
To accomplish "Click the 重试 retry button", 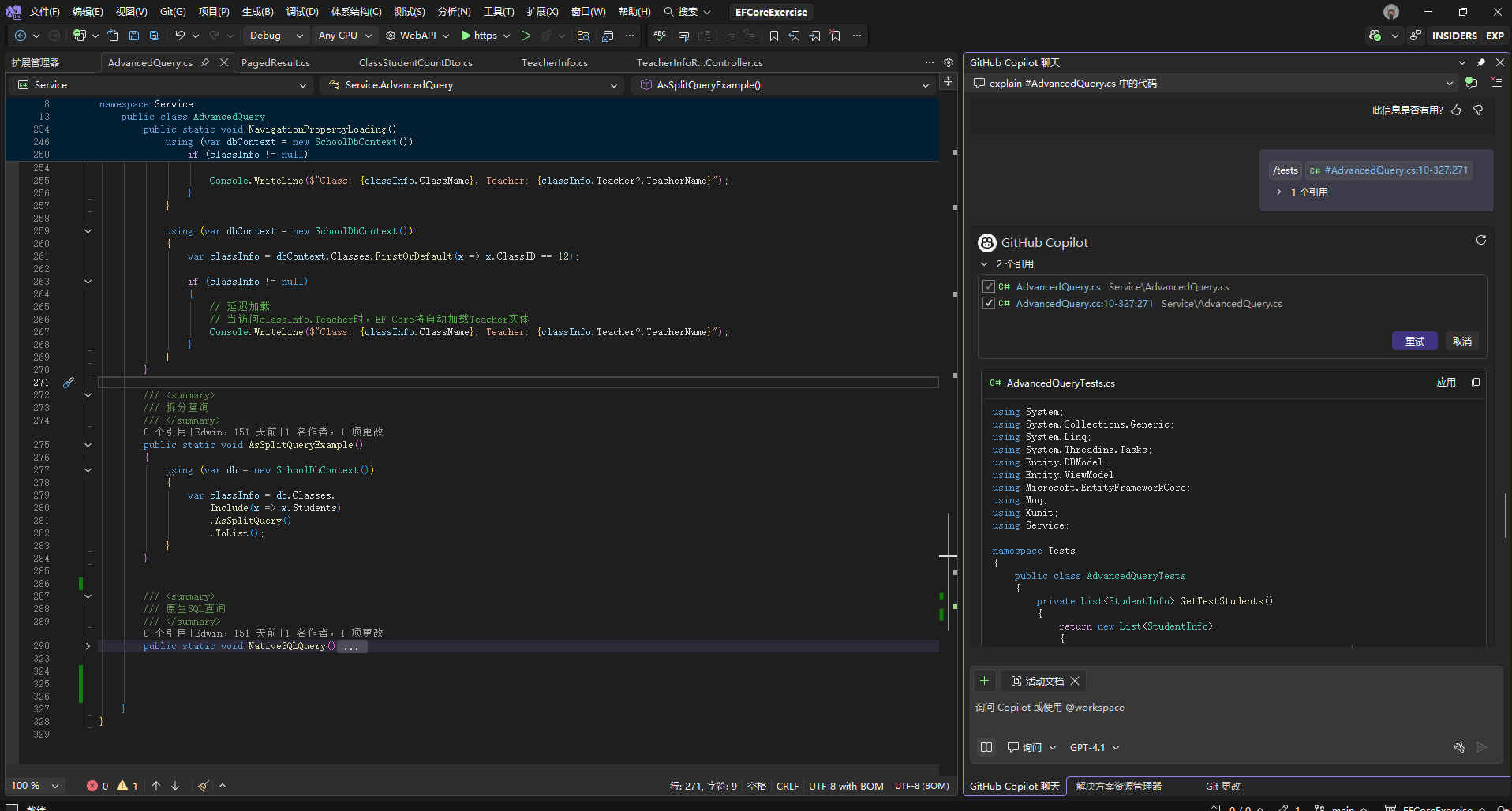I will (1414, 341).
